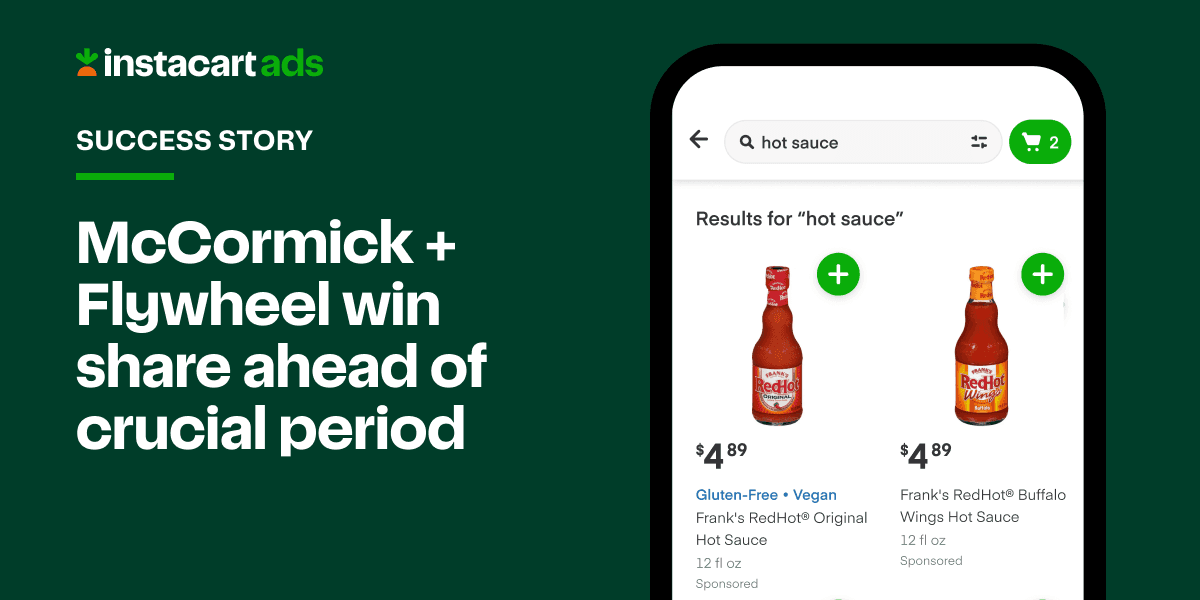Click the hot sauce search field

pyautogui.click(x=863, y=142)
